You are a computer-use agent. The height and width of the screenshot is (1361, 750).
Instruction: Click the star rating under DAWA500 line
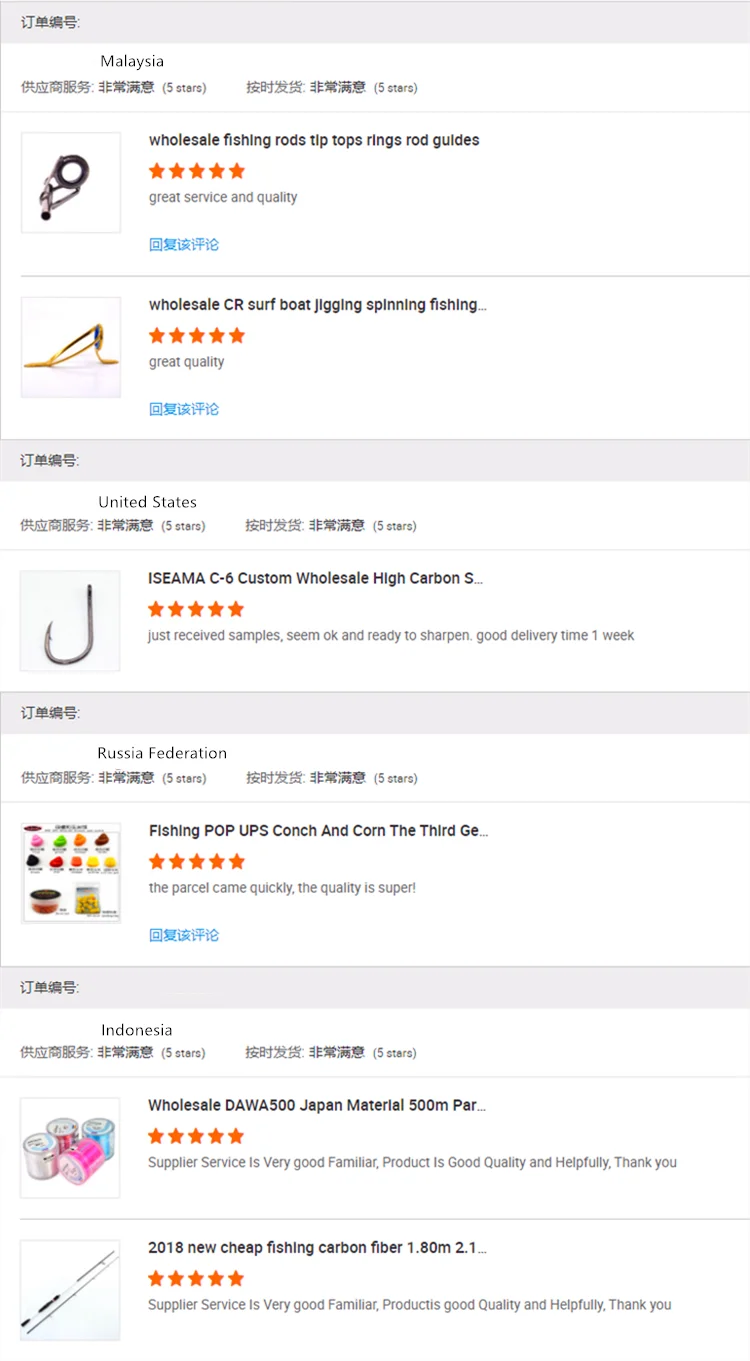(x=196, y=1136)
